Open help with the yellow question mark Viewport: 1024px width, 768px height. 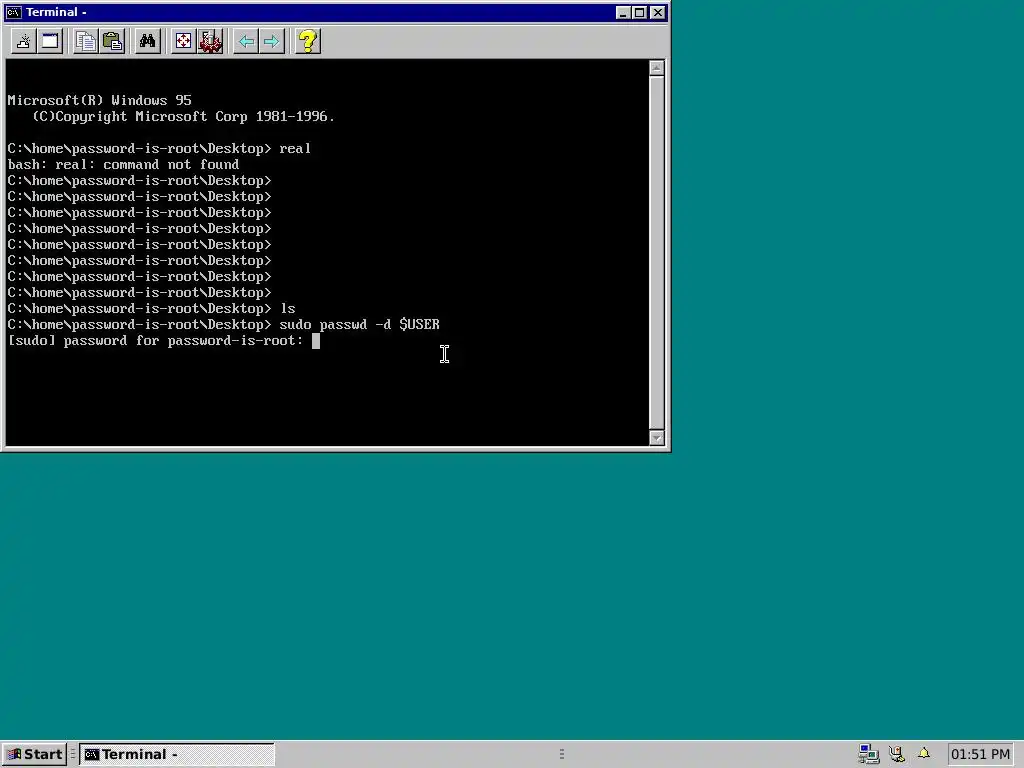[308, 42]
